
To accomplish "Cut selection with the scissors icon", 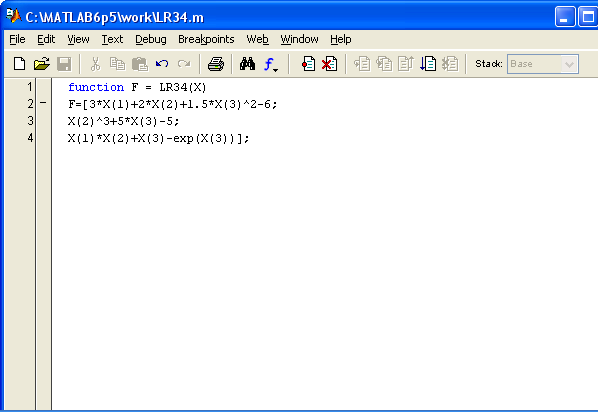I will (95, 64).
